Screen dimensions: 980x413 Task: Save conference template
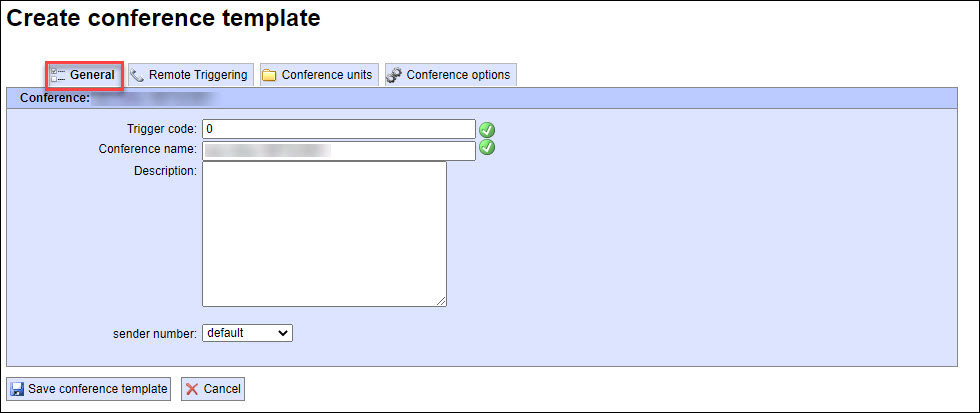pos(89,389)
